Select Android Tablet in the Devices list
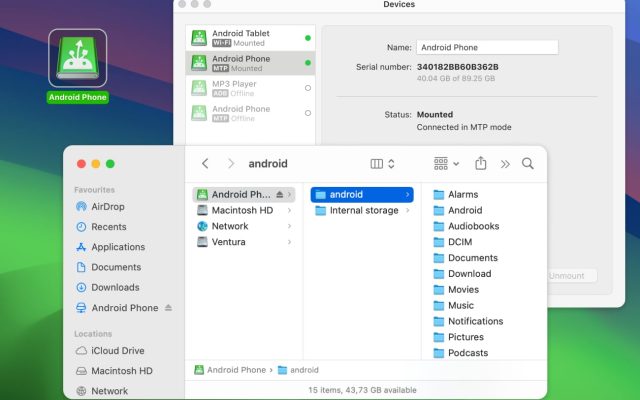This screenshot has width=640, height=400. [x=250, y=38]
